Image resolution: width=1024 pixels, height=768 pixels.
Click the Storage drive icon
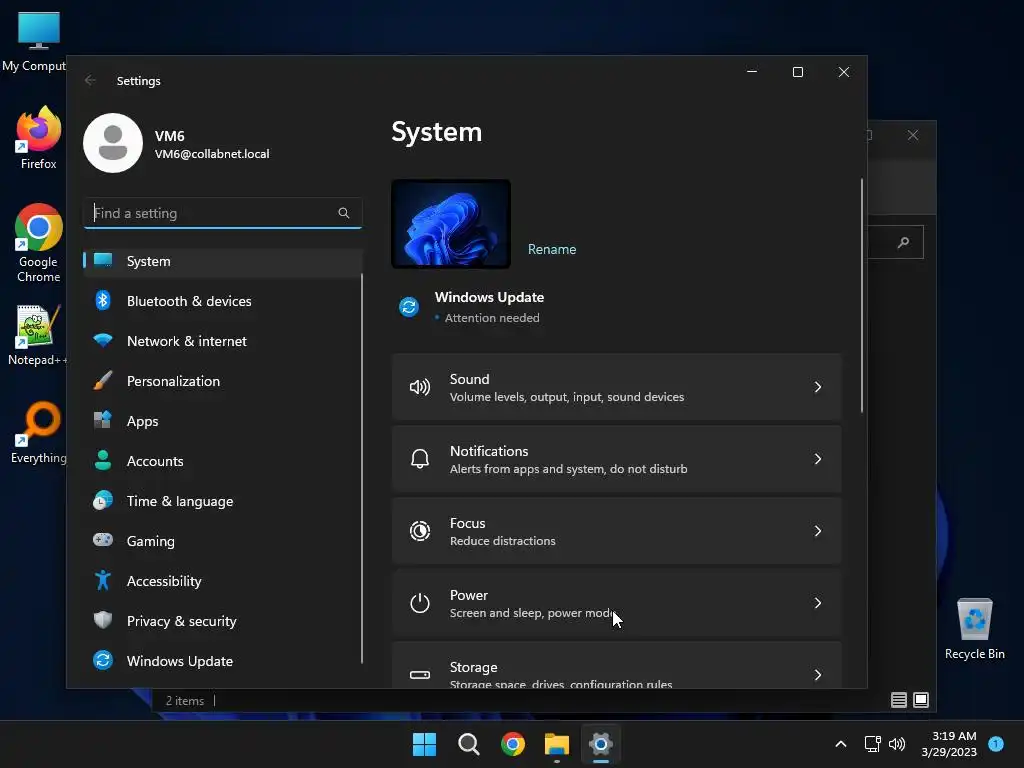coord(420,675)
